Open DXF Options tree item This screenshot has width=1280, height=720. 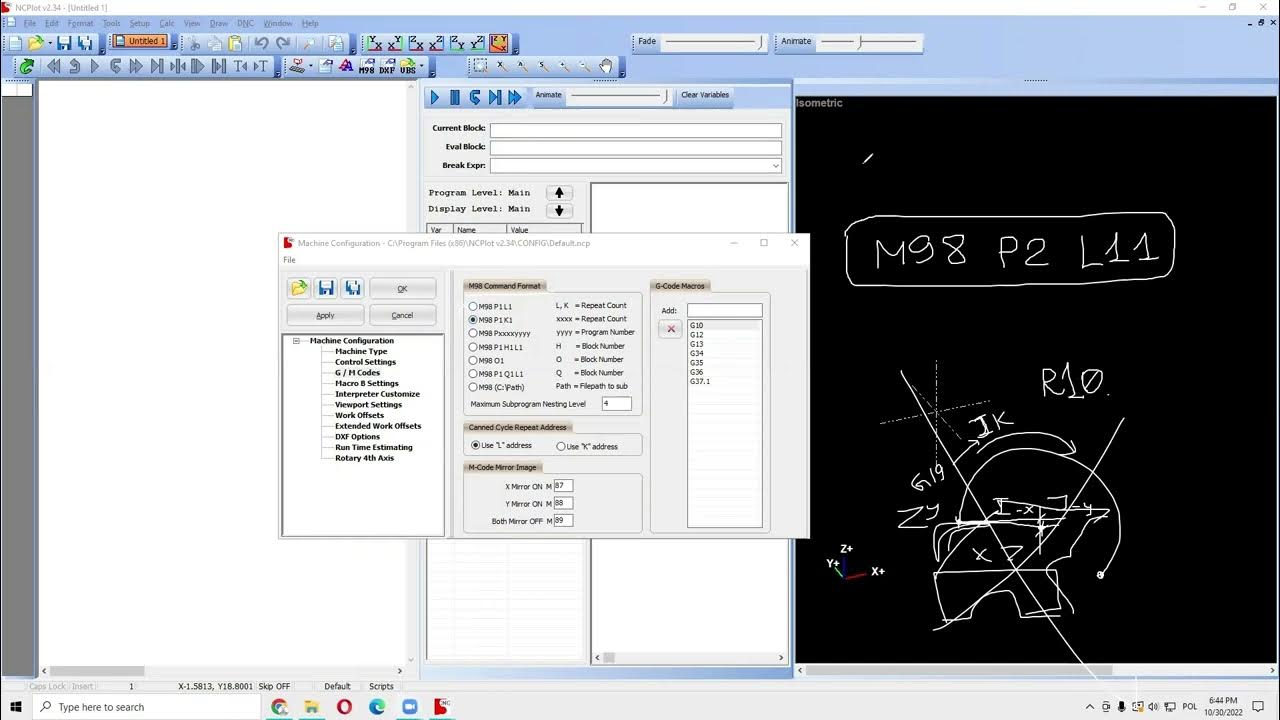point(357,437)
